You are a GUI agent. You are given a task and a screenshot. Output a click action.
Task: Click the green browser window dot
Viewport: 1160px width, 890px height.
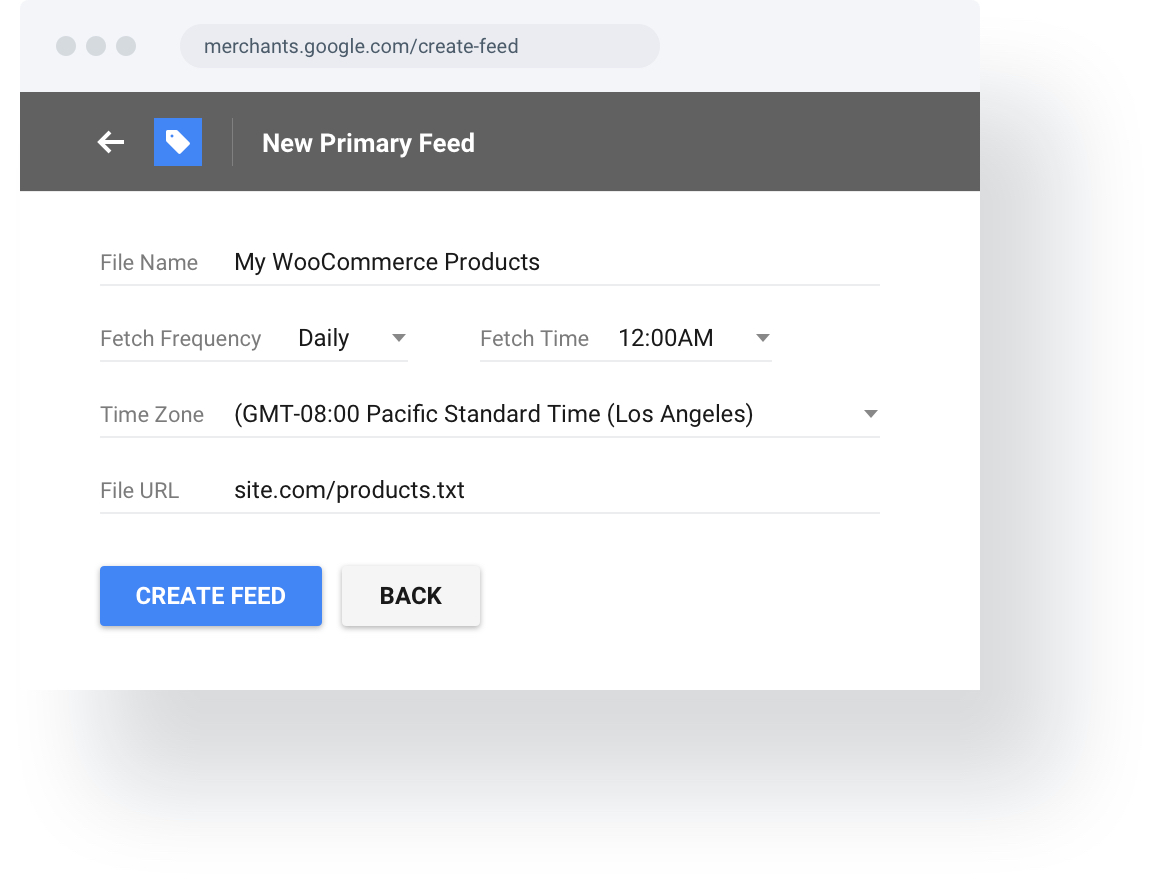(125, 45)
